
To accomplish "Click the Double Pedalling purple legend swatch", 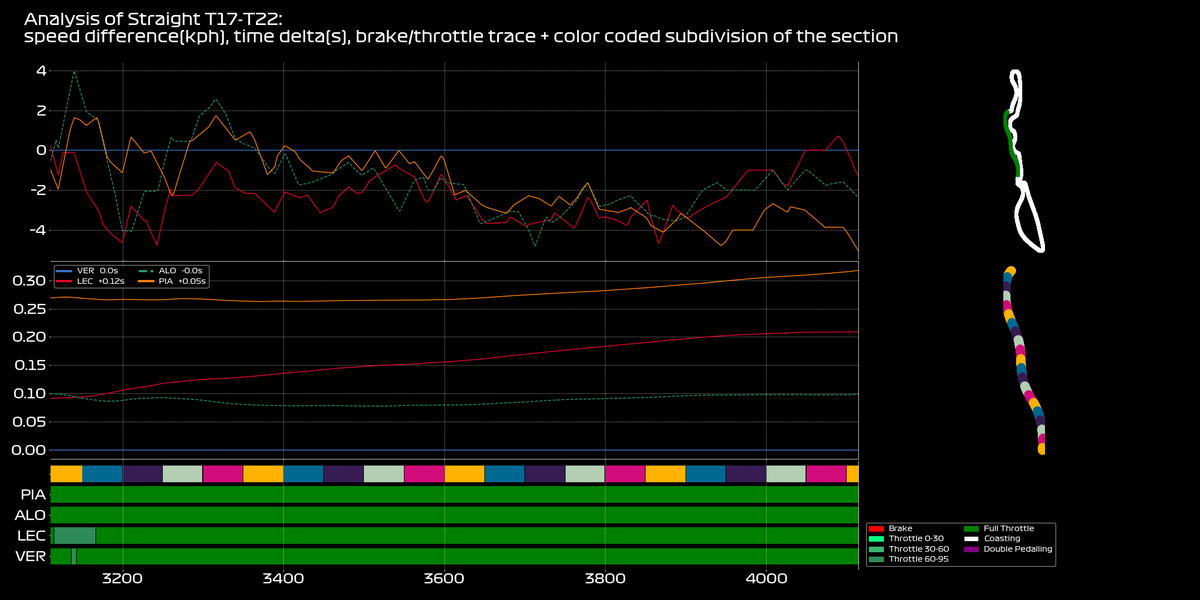I will point(971,549).
